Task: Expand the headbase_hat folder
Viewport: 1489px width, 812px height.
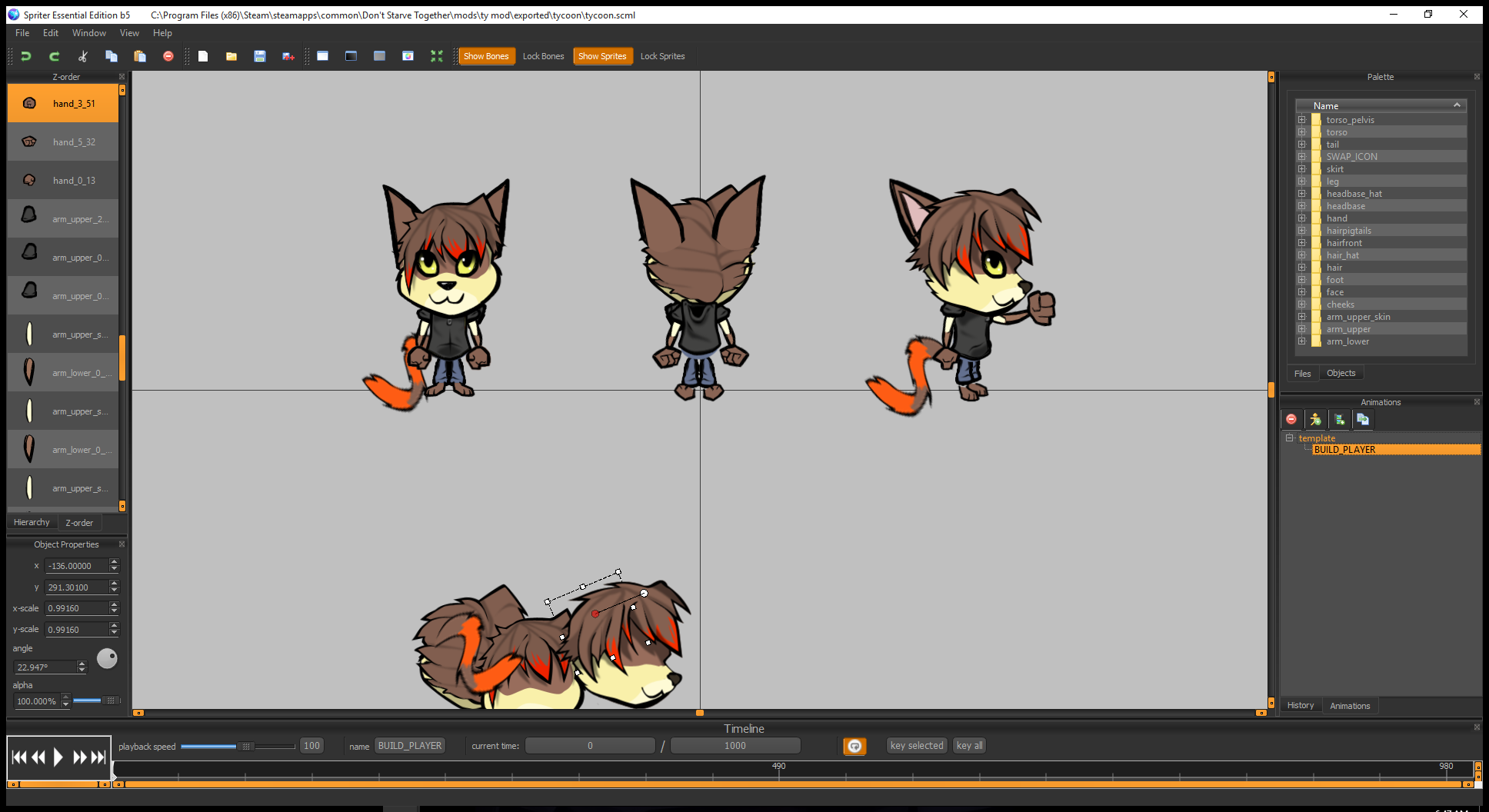Action: (x=1301, y=194)
